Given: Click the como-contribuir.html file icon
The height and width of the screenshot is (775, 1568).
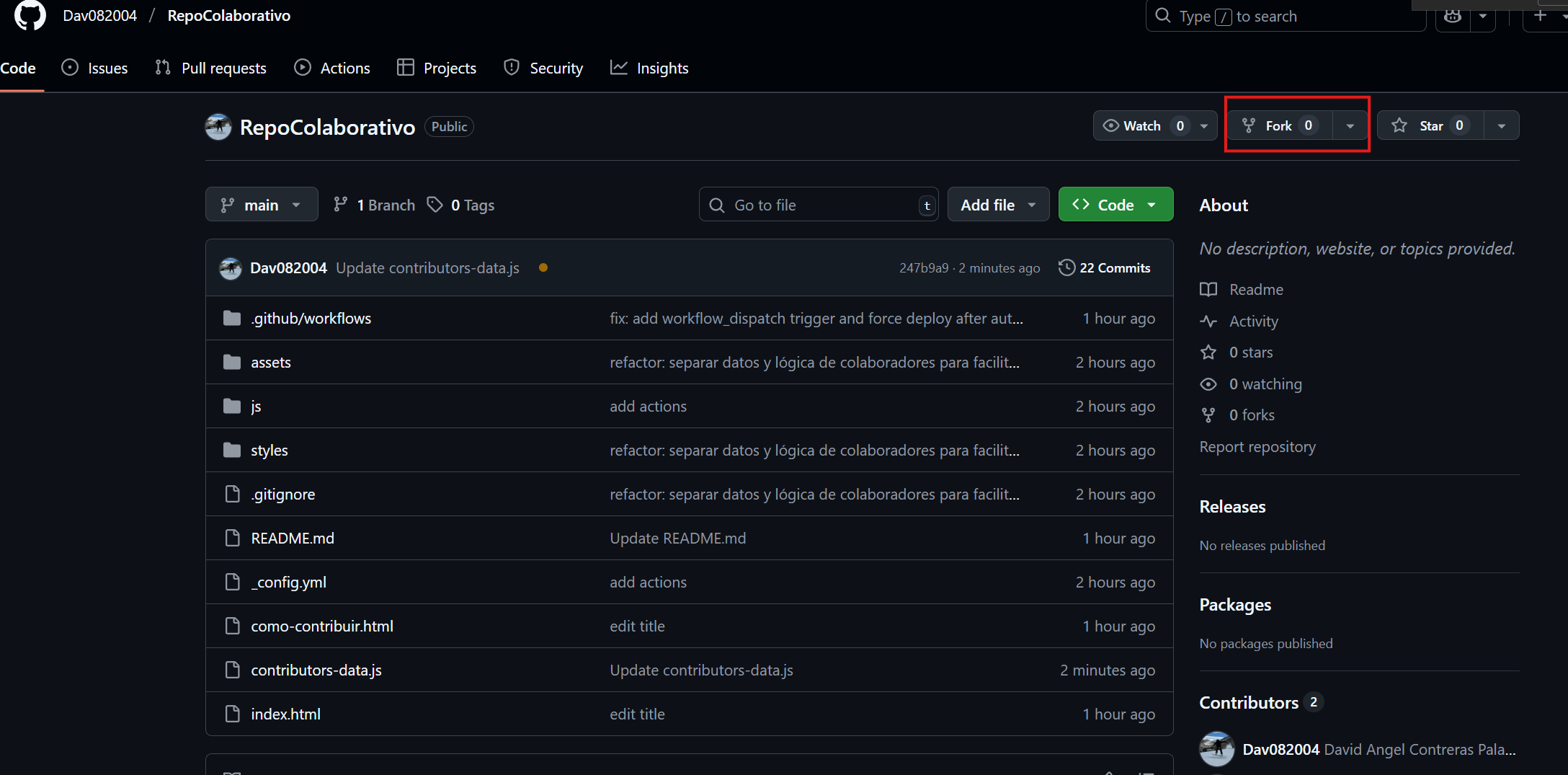Looking at the screenshot, I should pyautogui.click(x=232, y=626).
